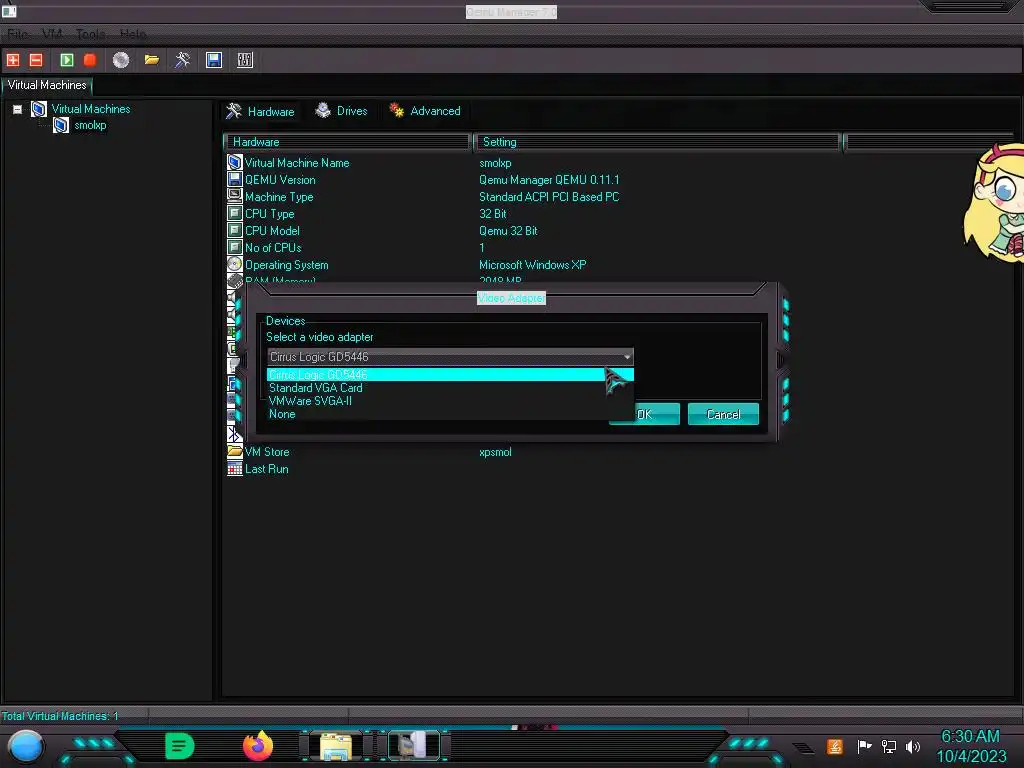Open the File menu
This screenshot has width=1024, height=768.
[18, 34]
